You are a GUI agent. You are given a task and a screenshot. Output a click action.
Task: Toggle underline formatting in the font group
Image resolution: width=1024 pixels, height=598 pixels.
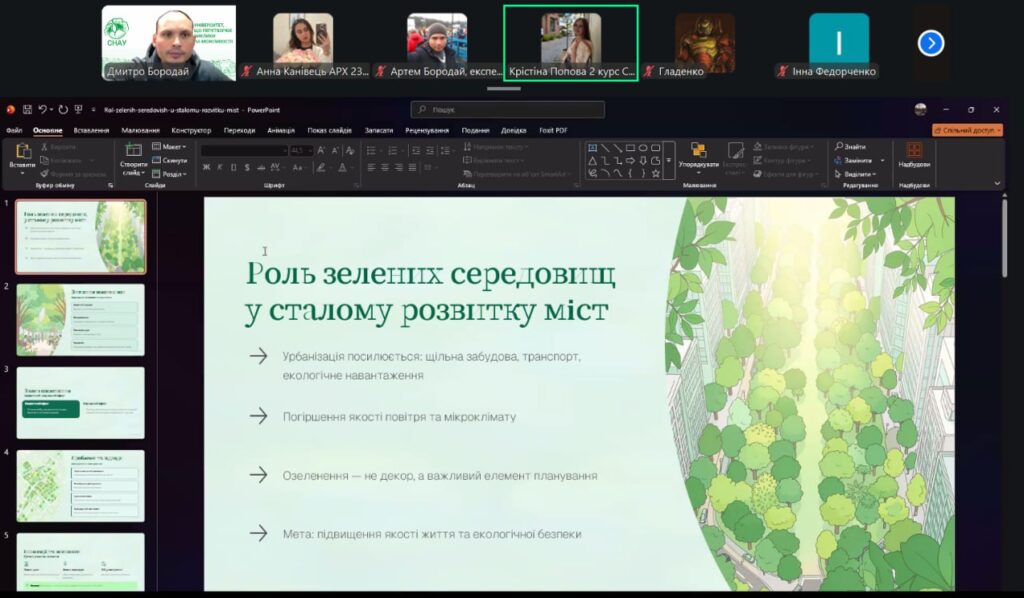[234, 167]
